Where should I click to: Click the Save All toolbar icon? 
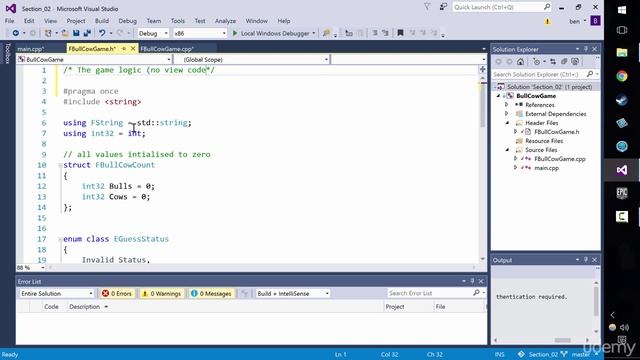pos(87,33)
